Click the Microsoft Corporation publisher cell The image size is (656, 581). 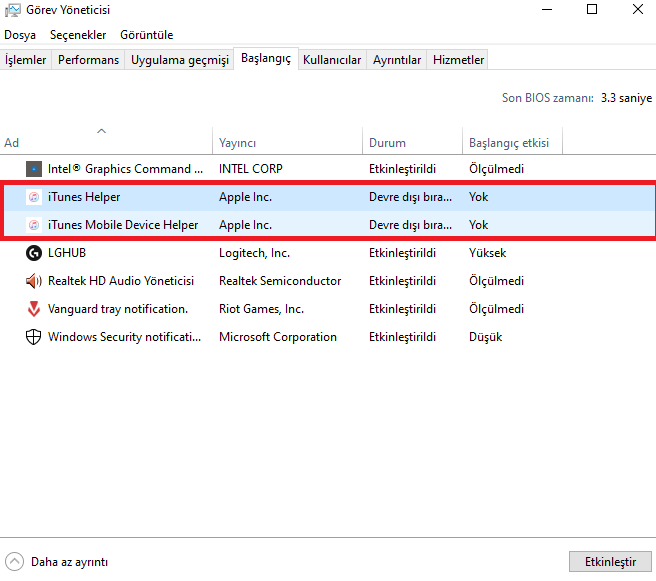[x=278, y=337]
